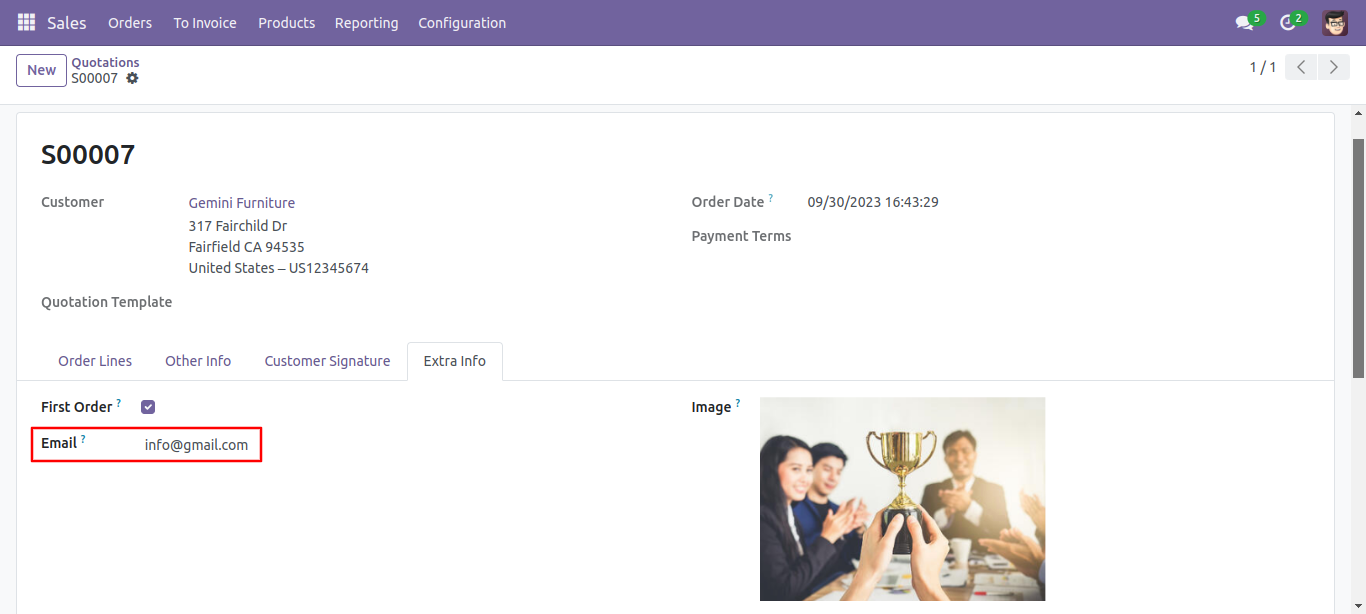The image size is (1366, 614).
Task: Click the Image help question mark
Action: (x=738, y=403)
